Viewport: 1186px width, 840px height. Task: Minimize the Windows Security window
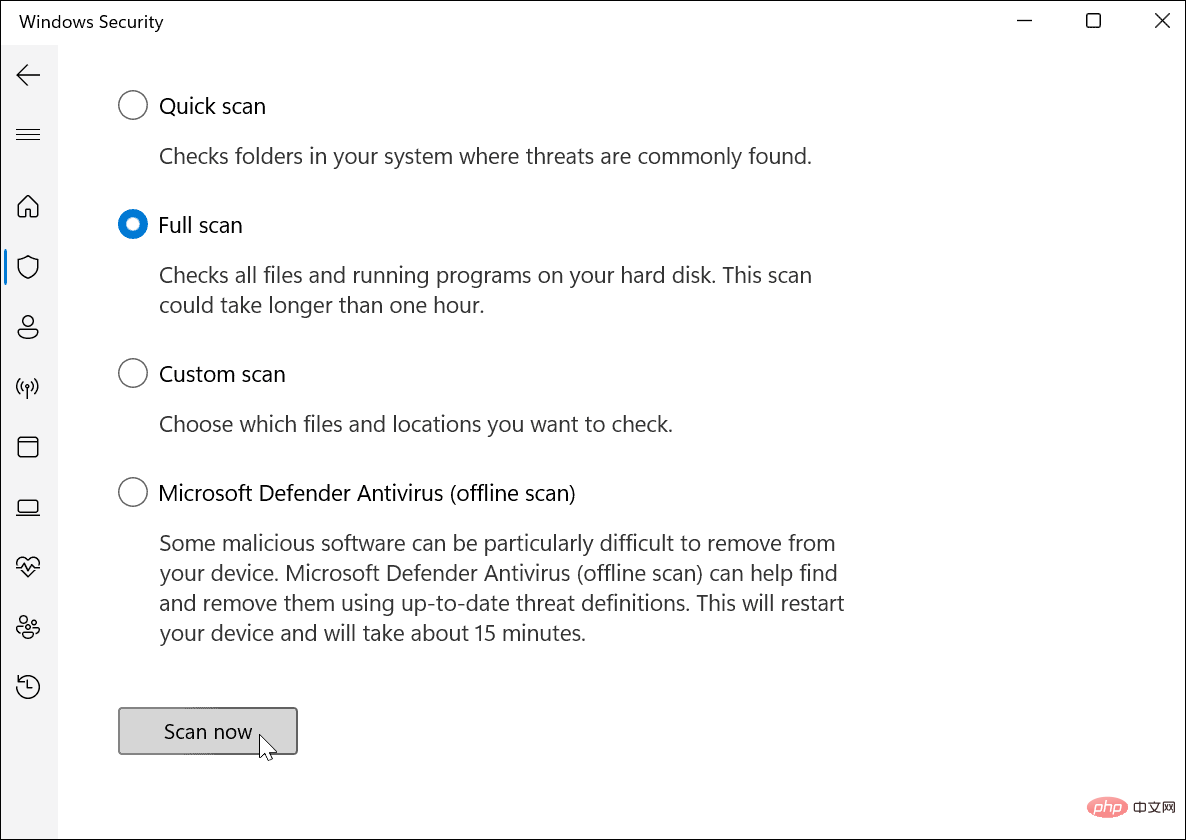[1024, 20]
